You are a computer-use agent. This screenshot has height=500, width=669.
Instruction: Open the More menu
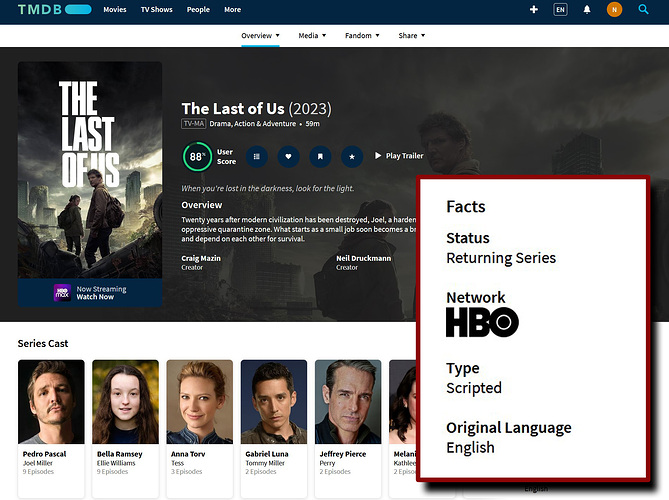[x=233, y=9]
